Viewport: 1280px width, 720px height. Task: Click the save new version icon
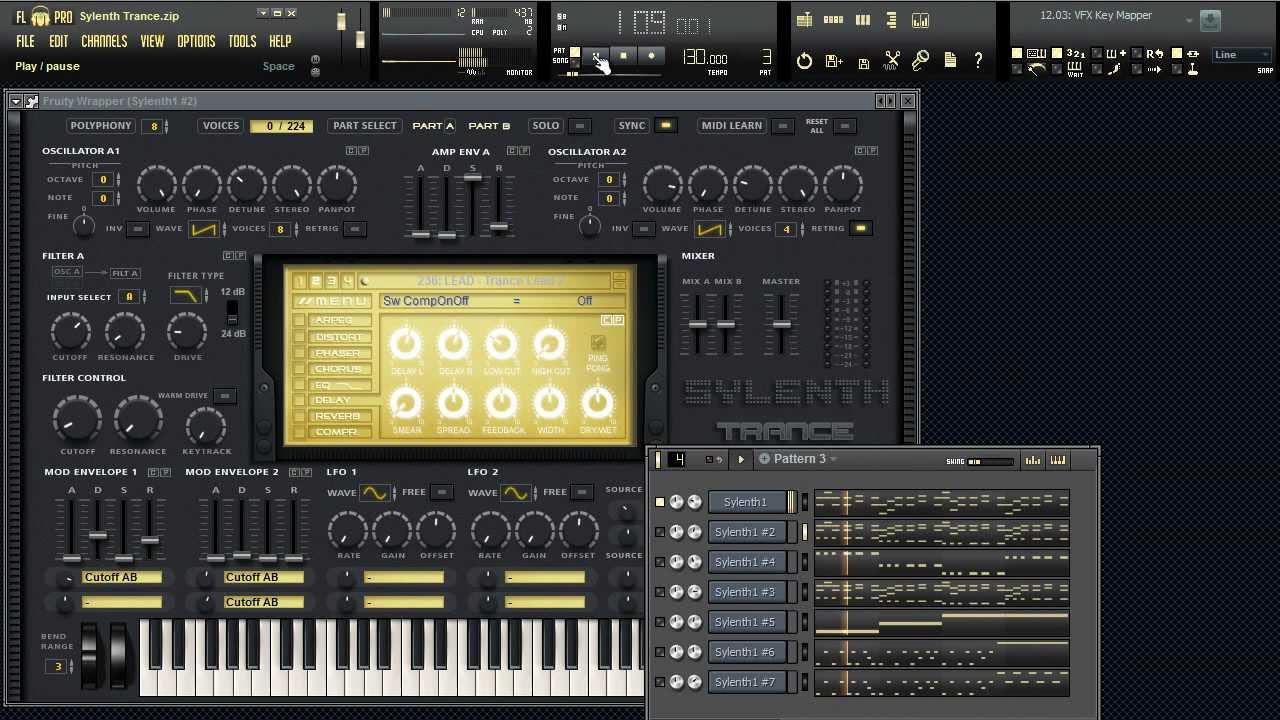click(x=834, y=61)
